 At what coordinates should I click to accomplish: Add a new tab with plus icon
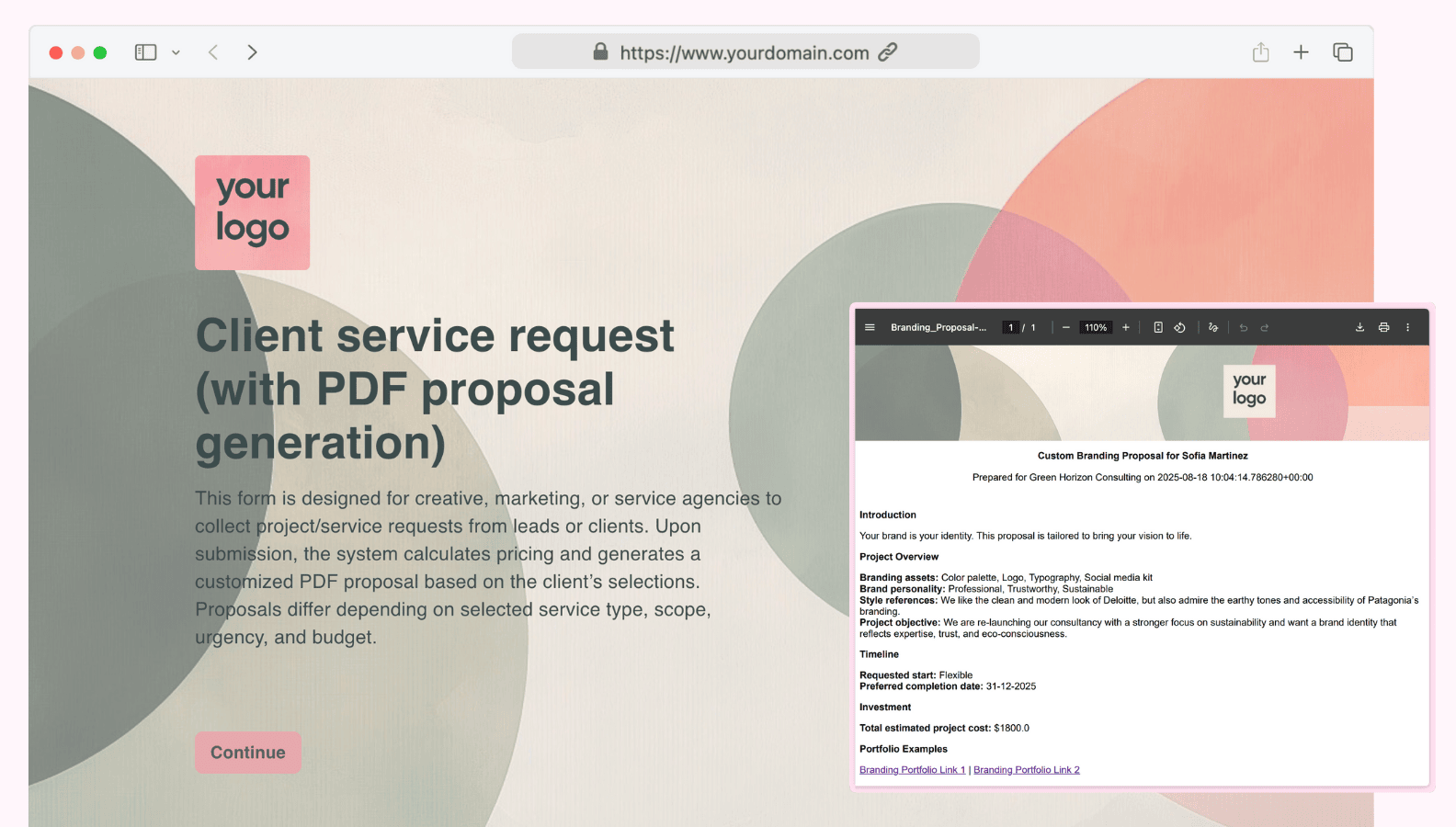[x=1301, y=52]
